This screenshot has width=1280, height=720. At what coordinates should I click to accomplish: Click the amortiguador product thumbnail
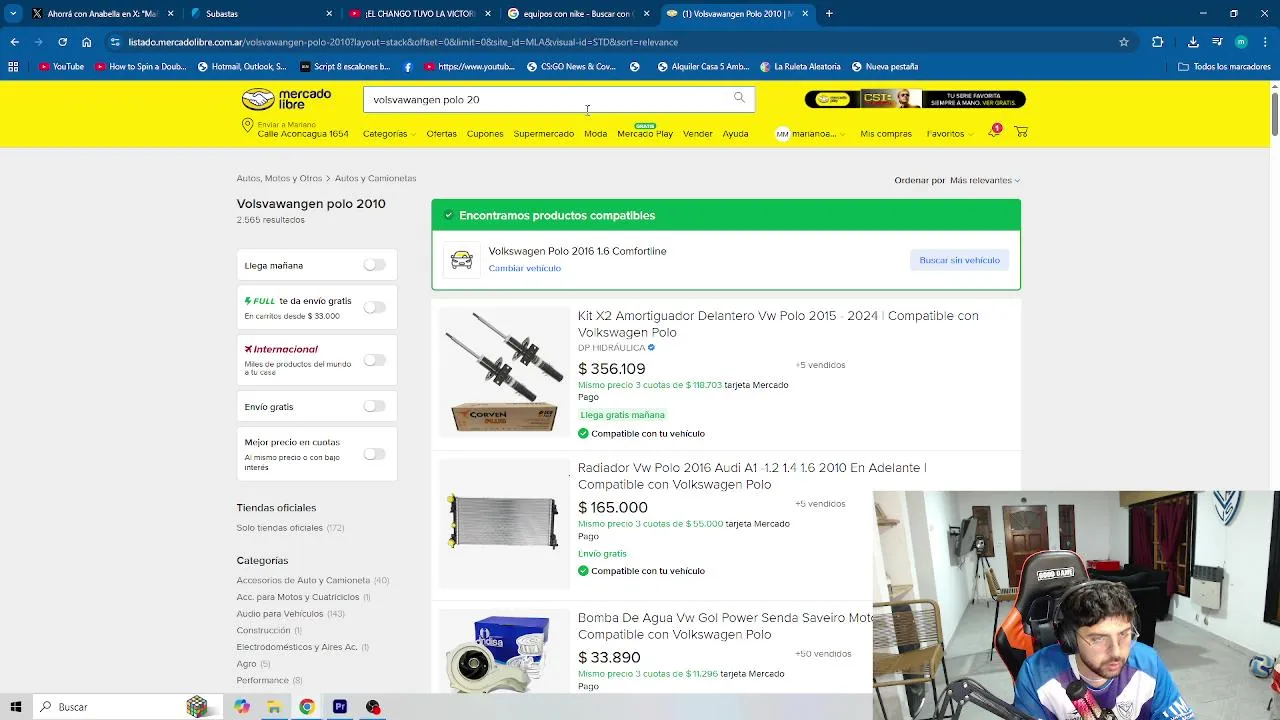(504, 372)
